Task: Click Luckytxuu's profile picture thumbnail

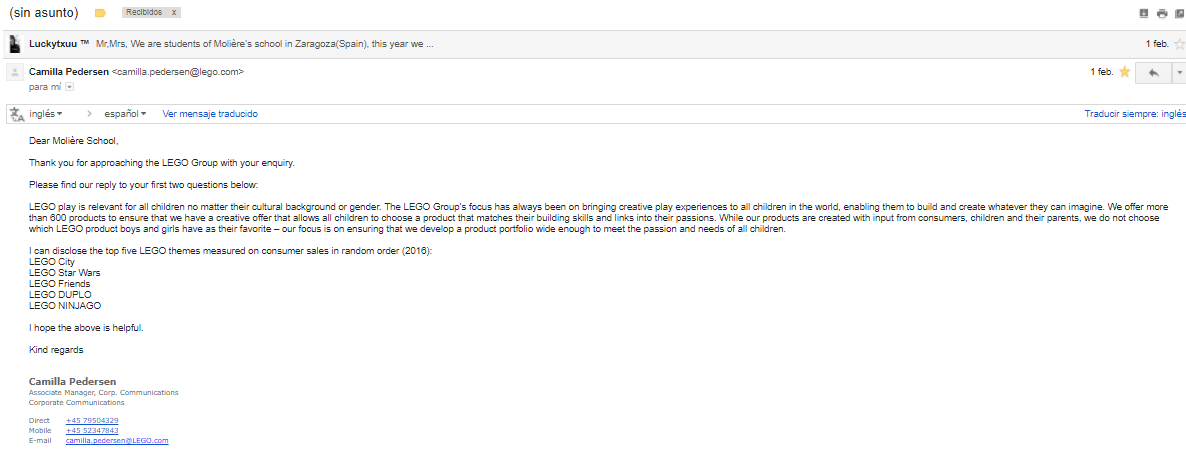Action: [15, 44]
